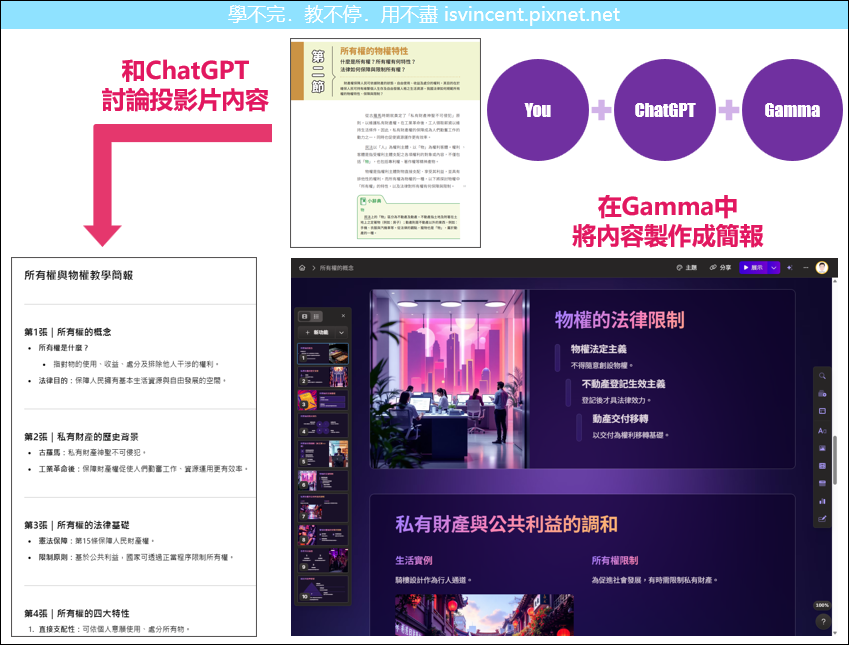Select slide 5 thumbnail in sidebar
This screenshot has width=849, height=645.
(x=323, y=453)
